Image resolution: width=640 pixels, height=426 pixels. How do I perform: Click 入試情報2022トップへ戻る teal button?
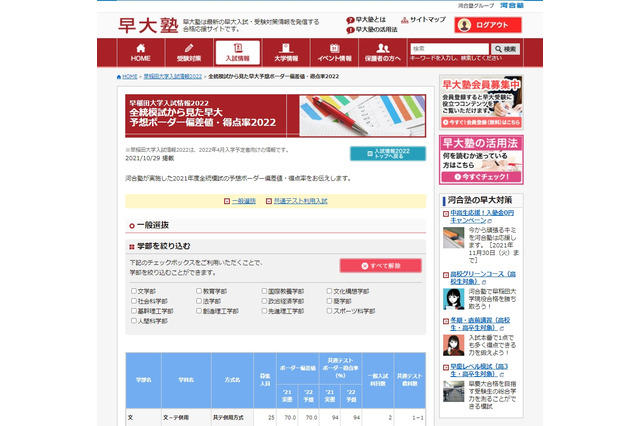tap(388, 153)
